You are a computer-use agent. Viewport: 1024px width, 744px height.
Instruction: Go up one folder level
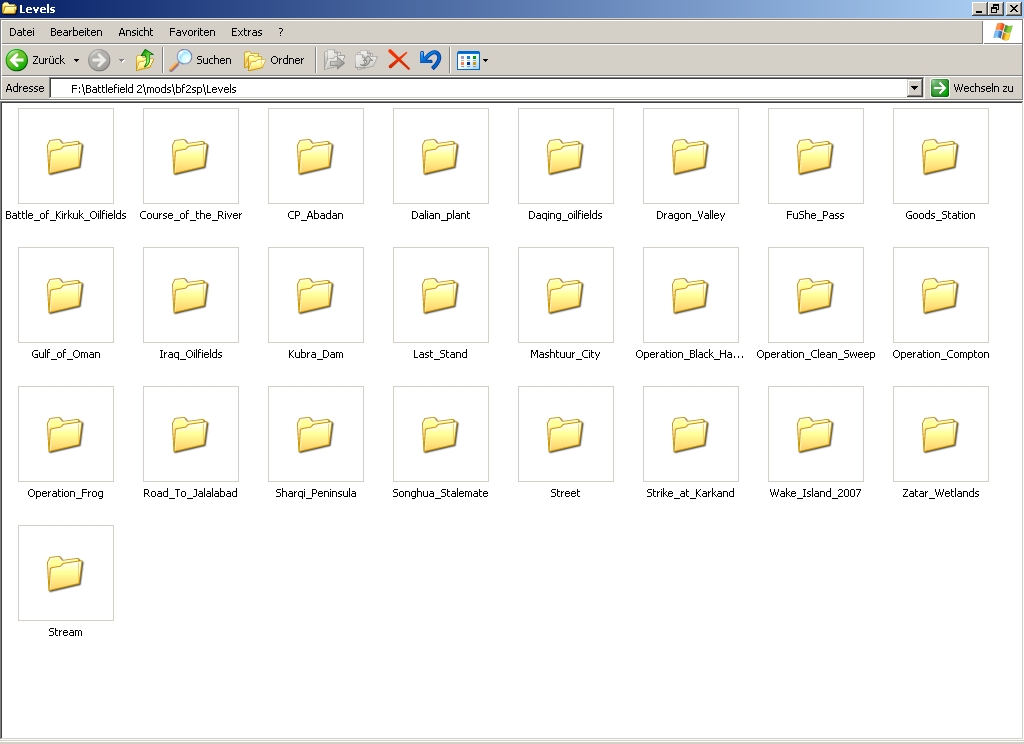point(145,60)
